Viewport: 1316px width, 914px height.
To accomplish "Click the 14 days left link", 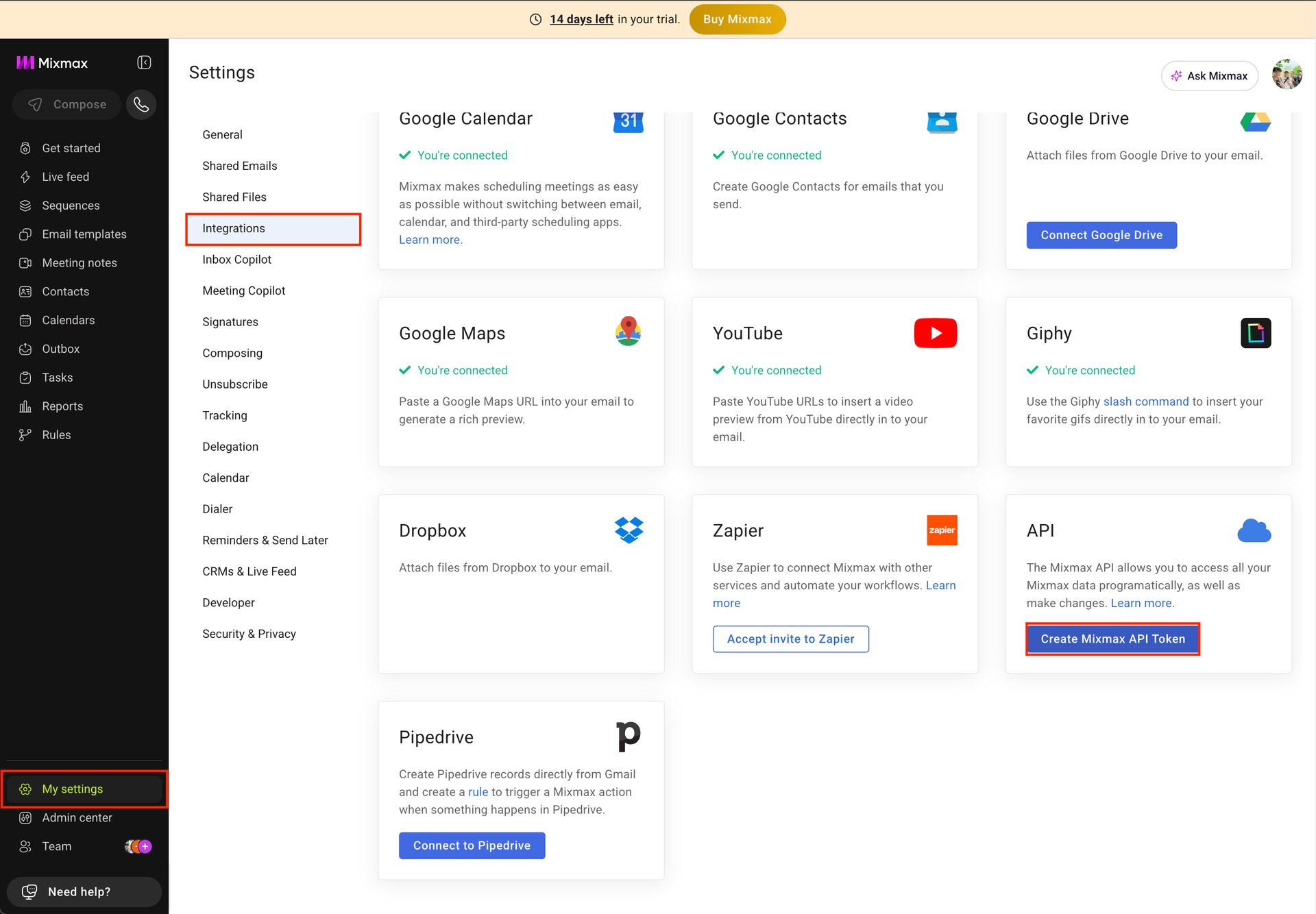I will (x=581, y=19).
